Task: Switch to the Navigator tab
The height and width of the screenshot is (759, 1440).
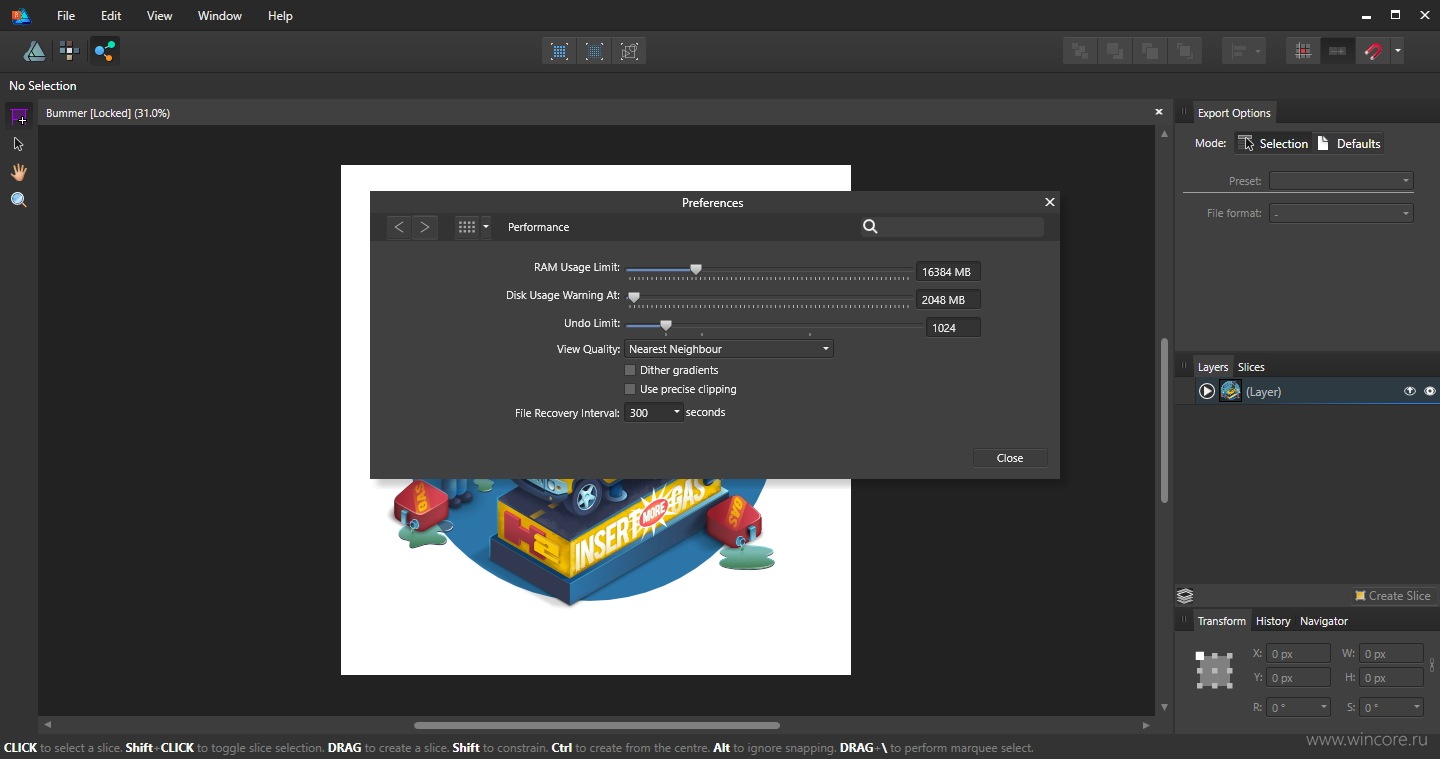Action: click(x=1324, y=621)
